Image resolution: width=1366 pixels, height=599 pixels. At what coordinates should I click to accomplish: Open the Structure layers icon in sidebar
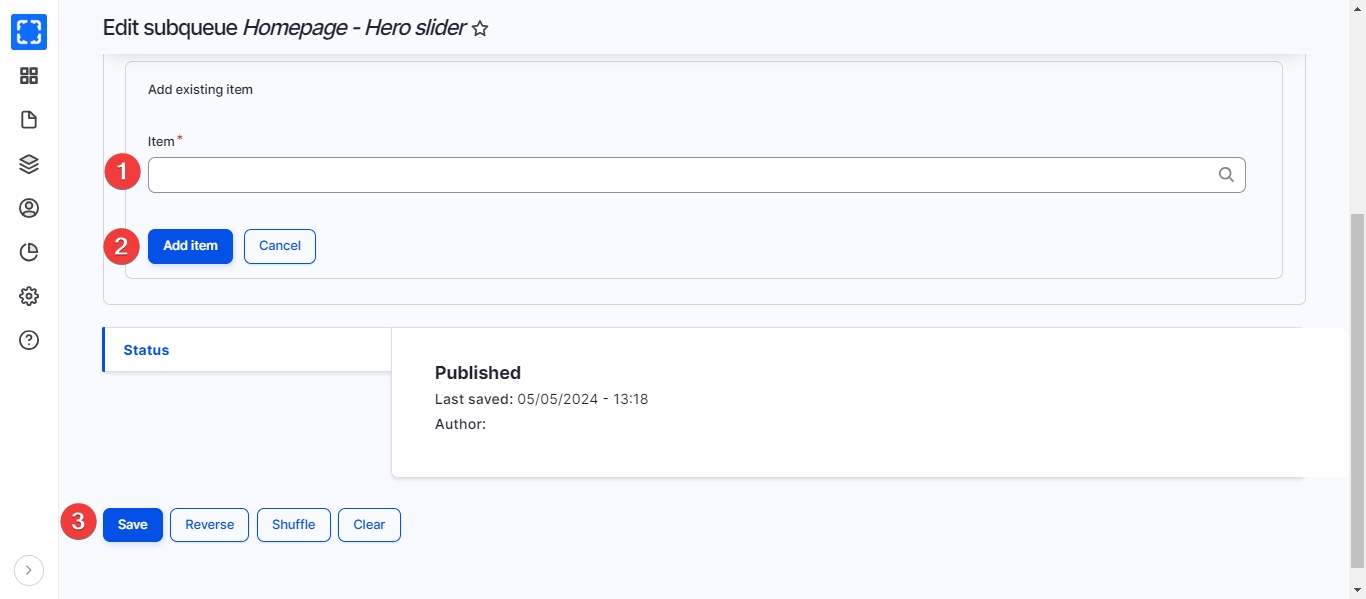[x=29, y=164]
